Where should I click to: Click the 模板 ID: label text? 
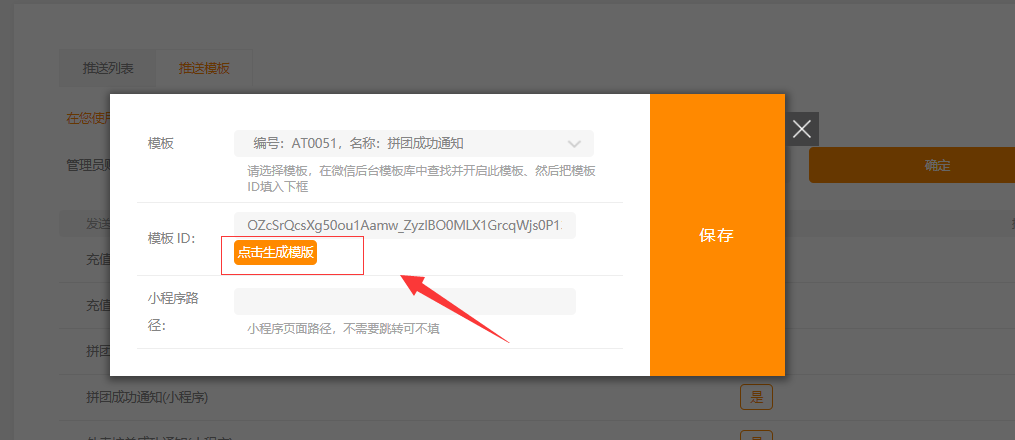tap(171, 238)
